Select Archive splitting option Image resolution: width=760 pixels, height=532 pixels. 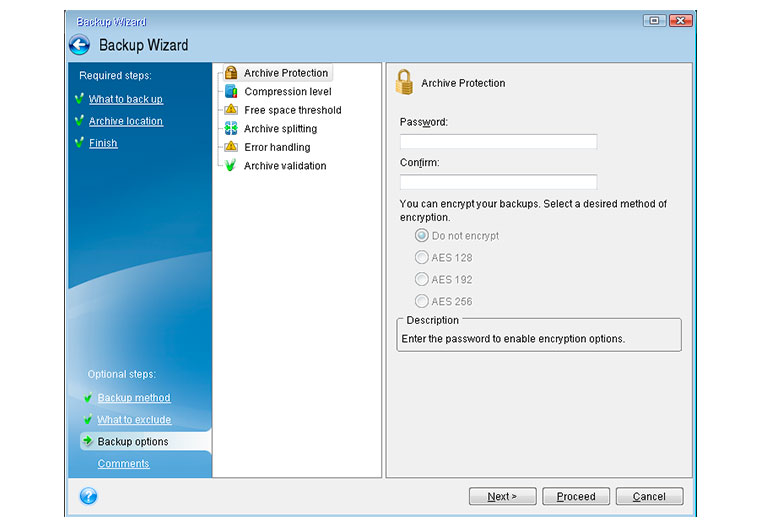tap(281, 128)
